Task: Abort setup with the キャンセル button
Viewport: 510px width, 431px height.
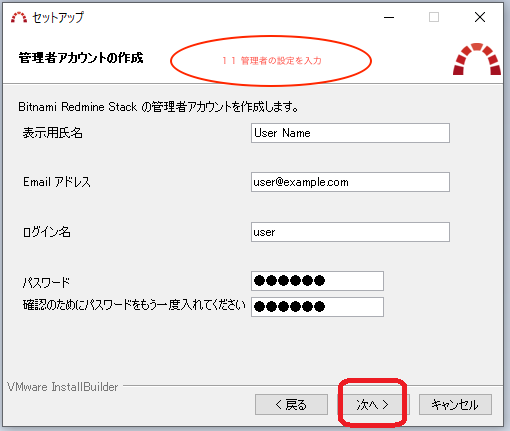Action: tap(455, 405)
